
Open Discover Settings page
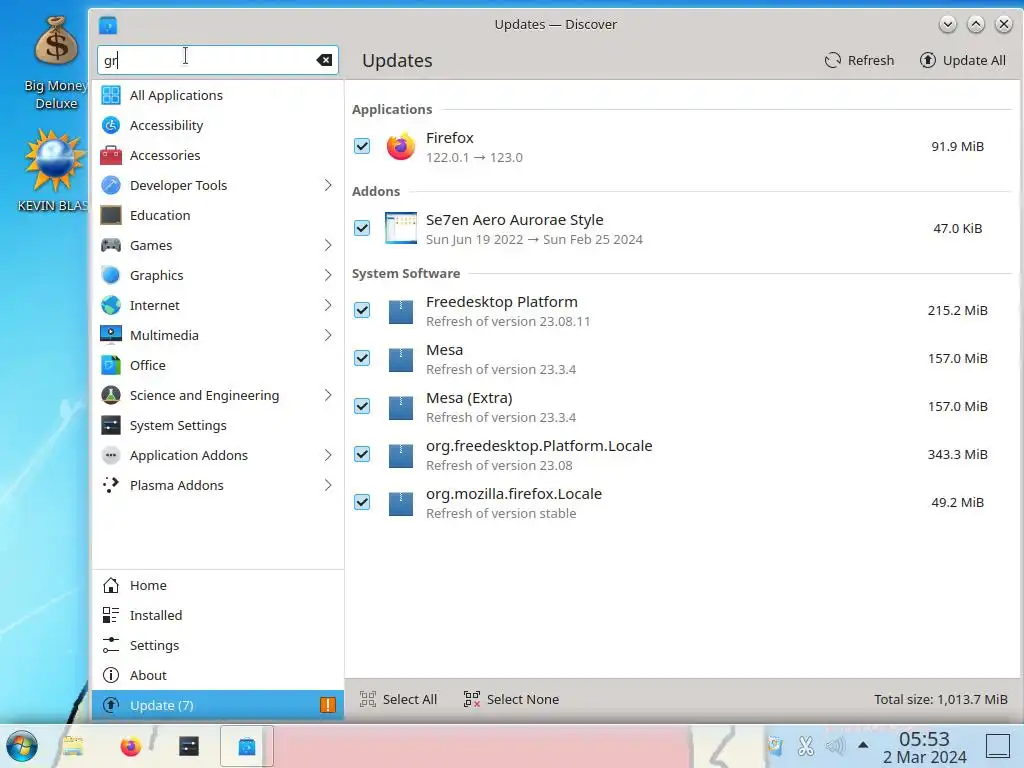pyautogui.click(x=217, y=645)
